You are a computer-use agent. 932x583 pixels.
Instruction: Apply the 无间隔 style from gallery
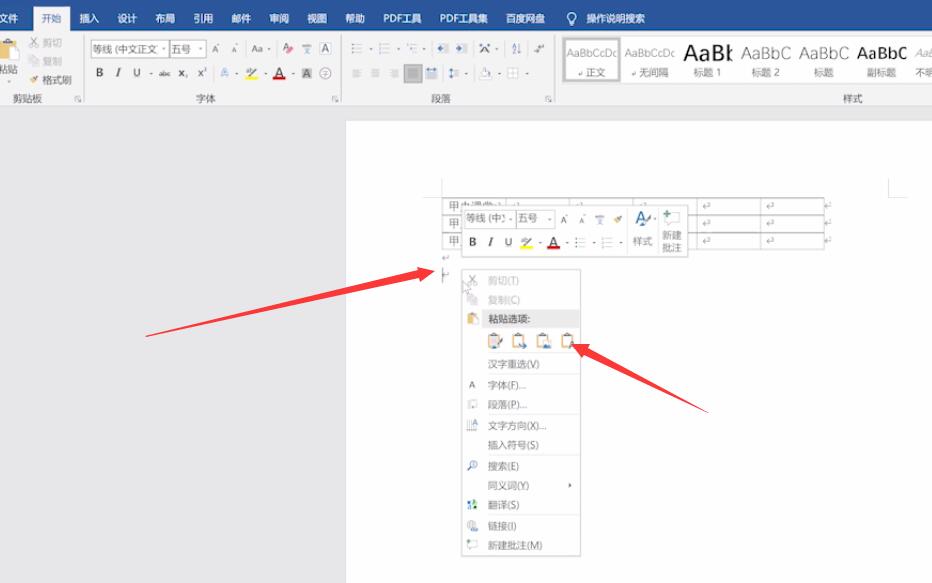pos(650,60)
